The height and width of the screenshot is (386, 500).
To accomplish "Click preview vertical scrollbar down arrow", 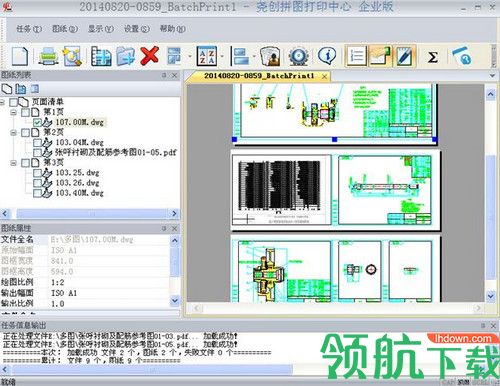I will (x=490, y=295).
